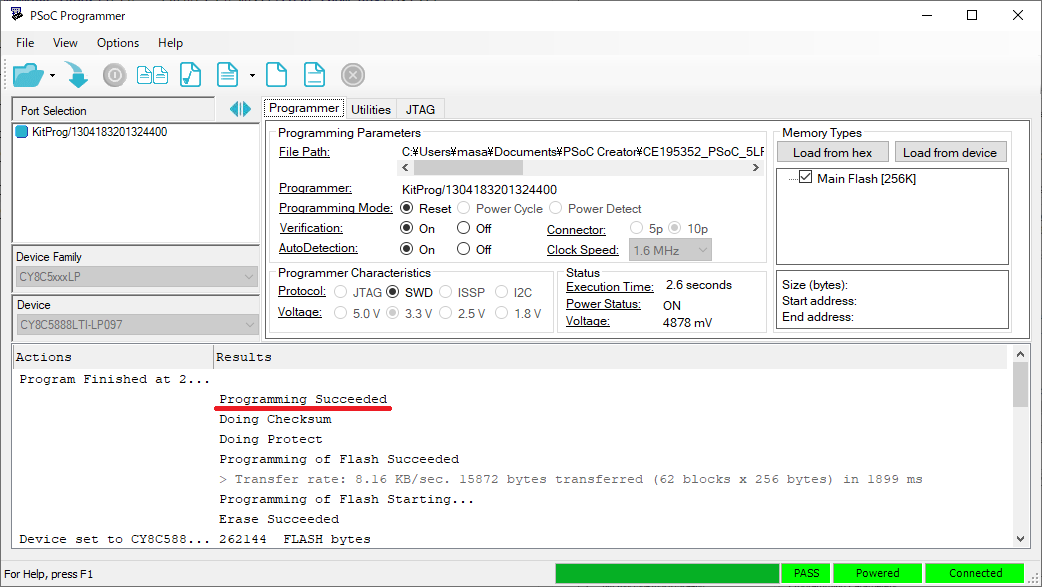Click the Load from device button

950,152
